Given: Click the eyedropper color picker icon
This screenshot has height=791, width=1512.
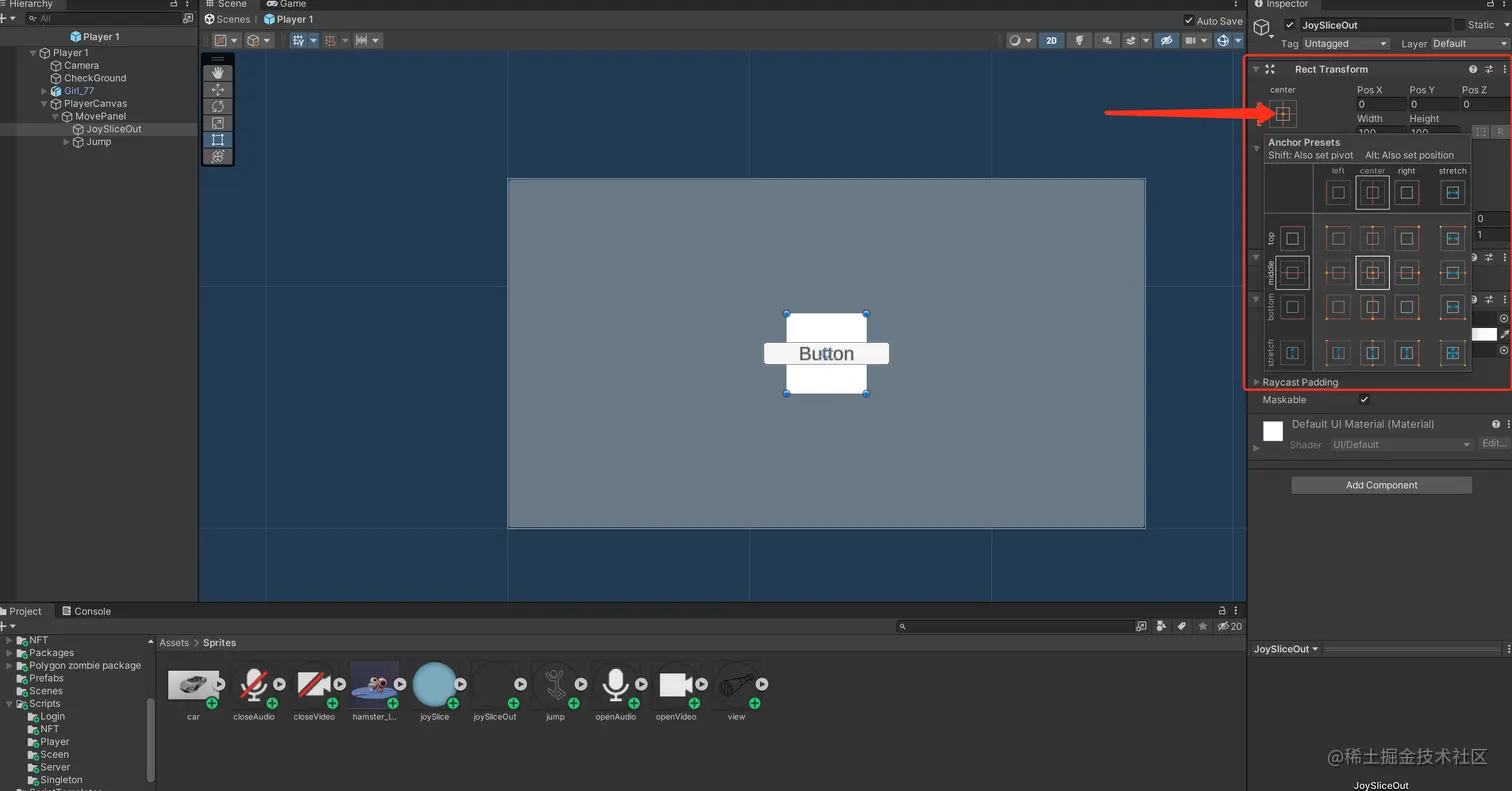Looking at the screenshot, I should click(x=1505, y=334).
